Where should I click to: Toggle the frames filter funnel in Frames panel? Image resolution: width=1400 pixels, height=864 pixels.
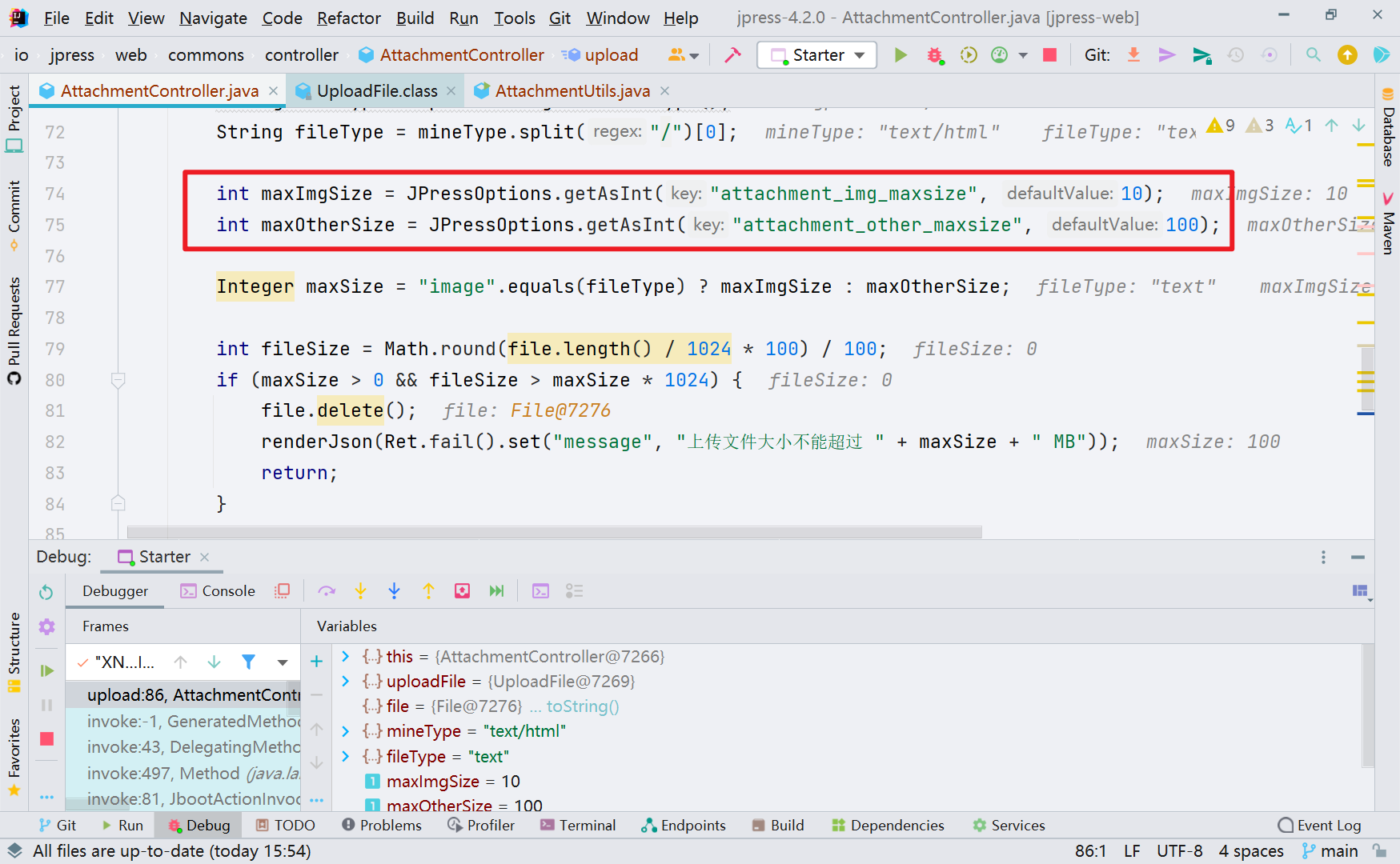[x=248, y=662]
